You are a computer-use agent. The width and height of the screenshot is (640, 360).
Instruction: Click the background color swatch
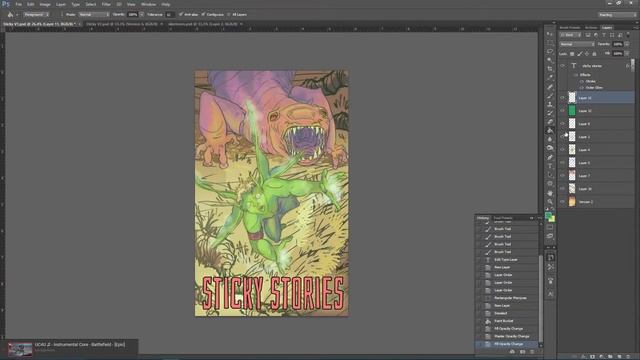[x=552, y=219]
